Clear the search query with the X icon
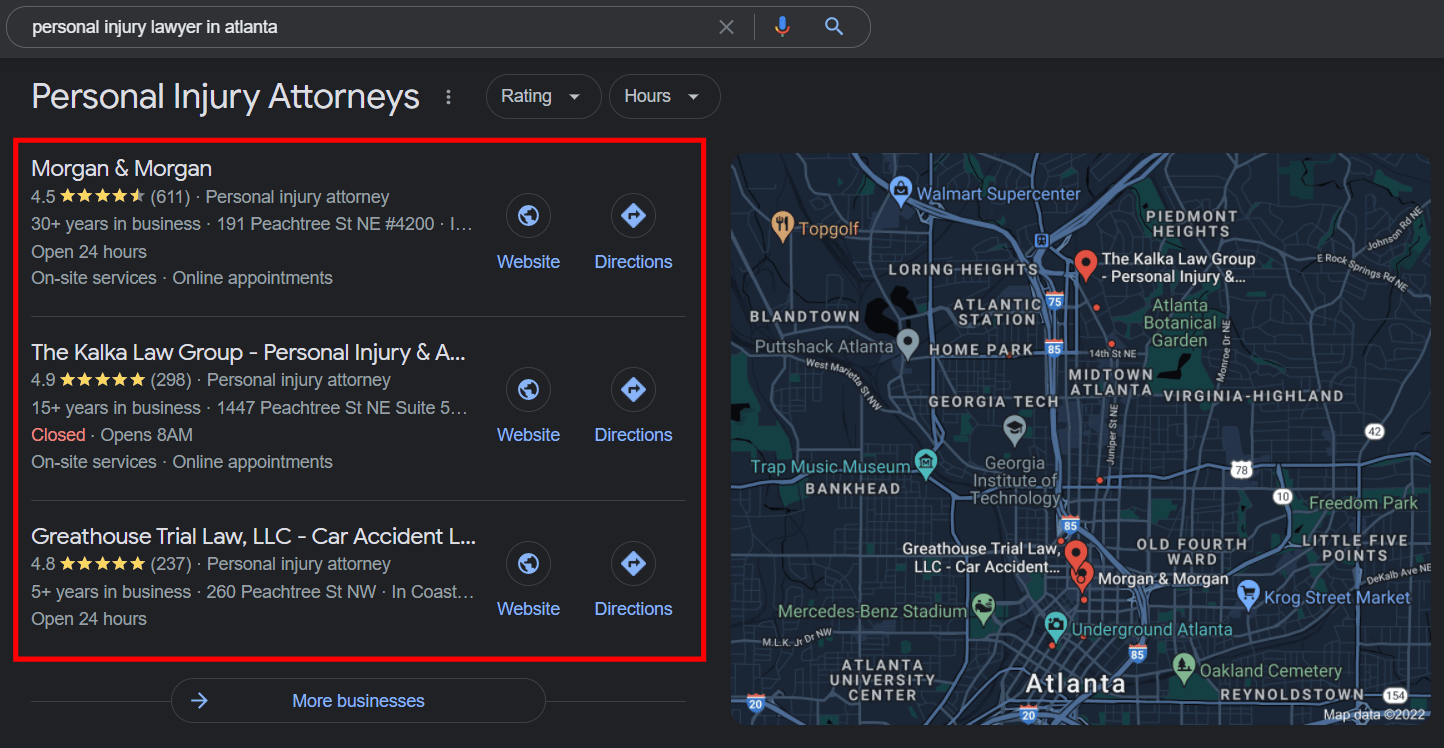This screenshot has width=1444, height=748. 726,27
